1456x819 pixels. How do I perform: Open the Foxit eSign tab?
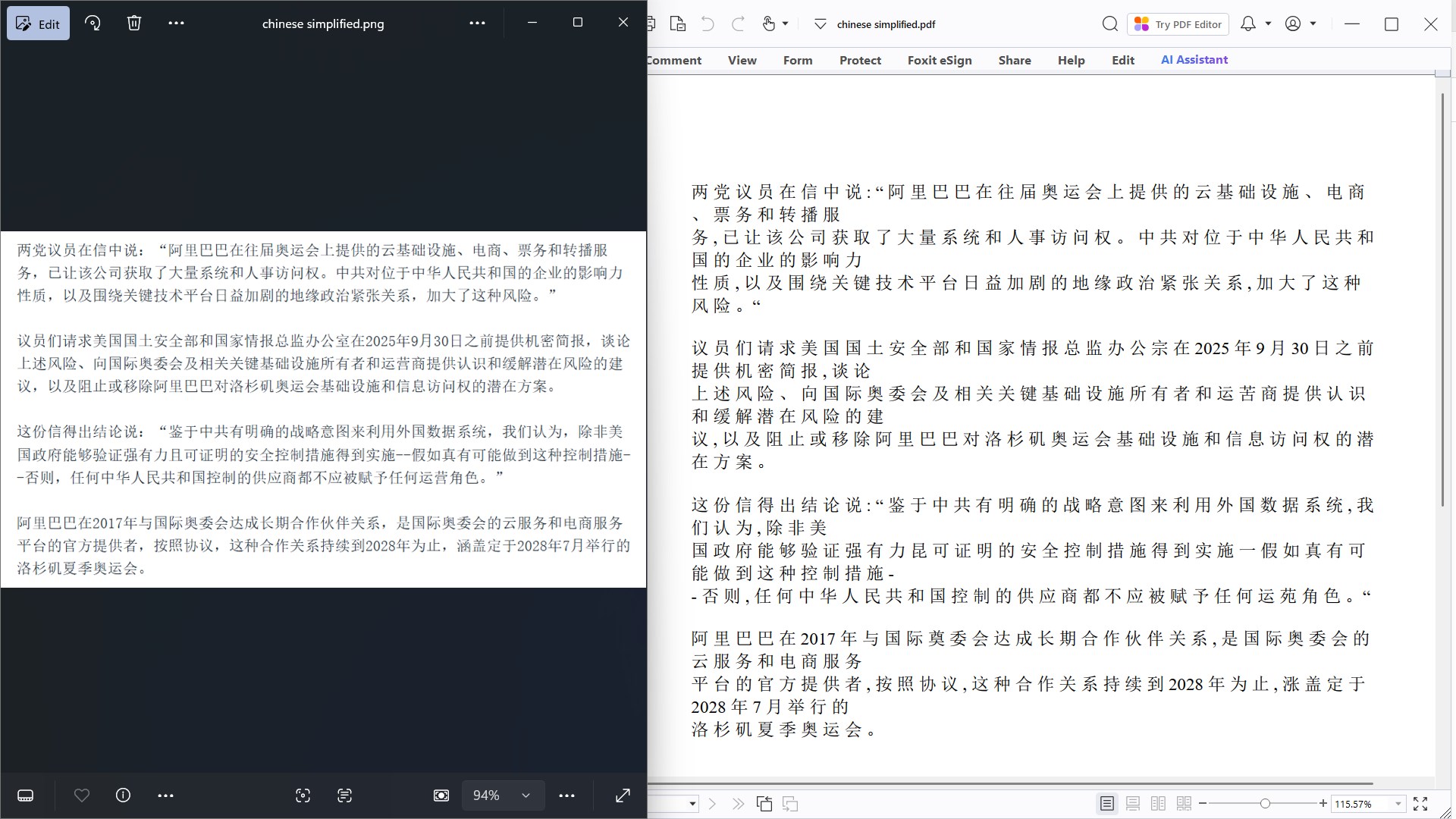pyautogui.click(x=940, y=61)
